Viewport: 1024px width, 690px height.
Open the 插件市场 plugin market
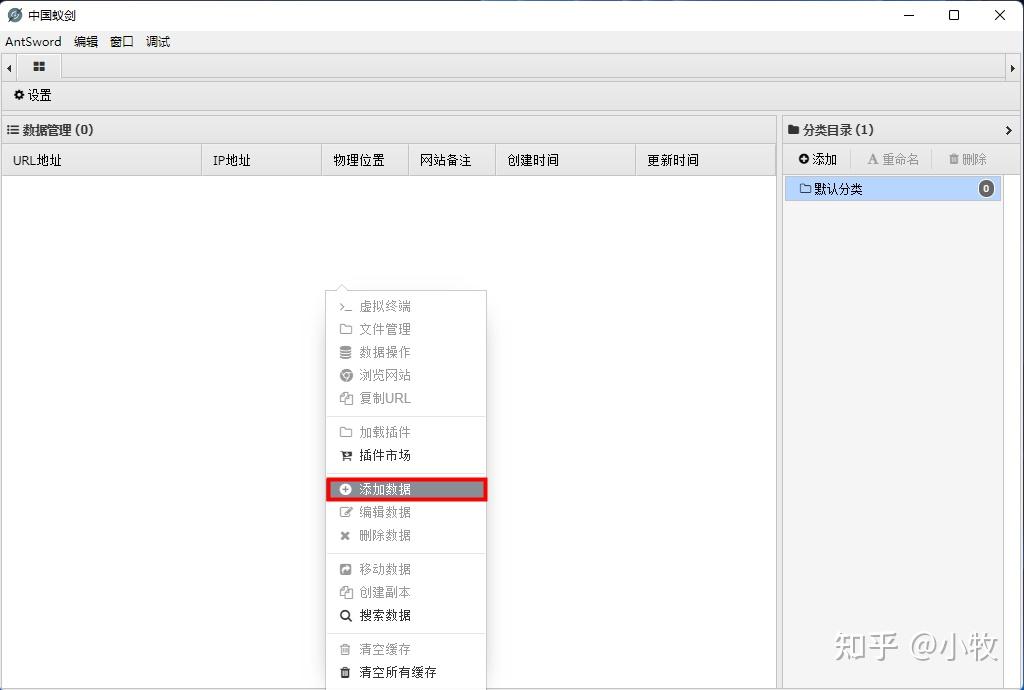[383, 455]
